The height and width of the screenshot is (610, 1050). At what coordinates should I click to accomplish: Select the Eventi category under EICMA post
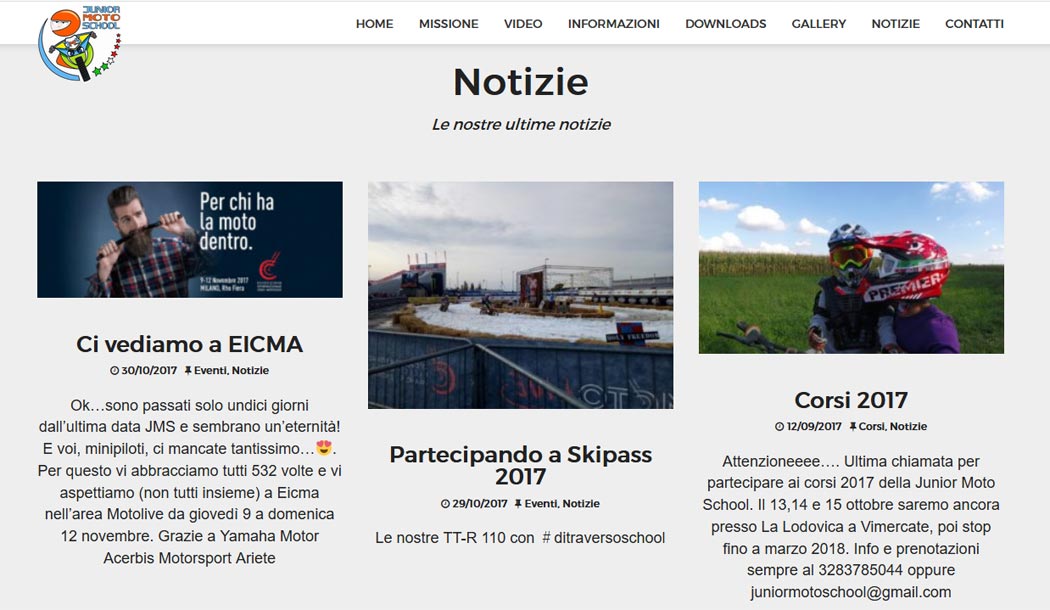(210, 371)
